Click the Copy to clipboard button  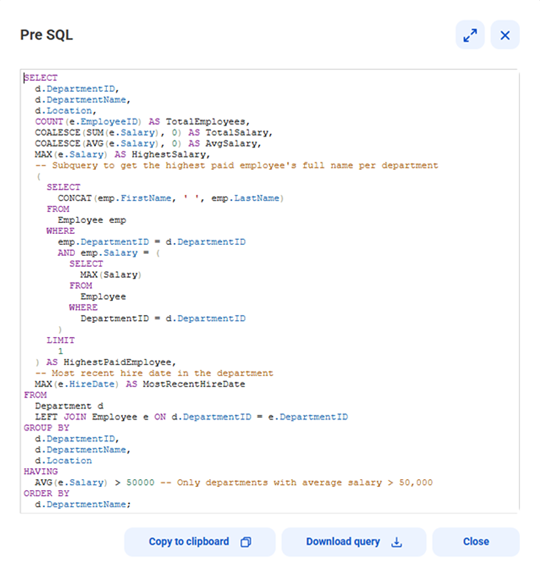pos(199,542)
